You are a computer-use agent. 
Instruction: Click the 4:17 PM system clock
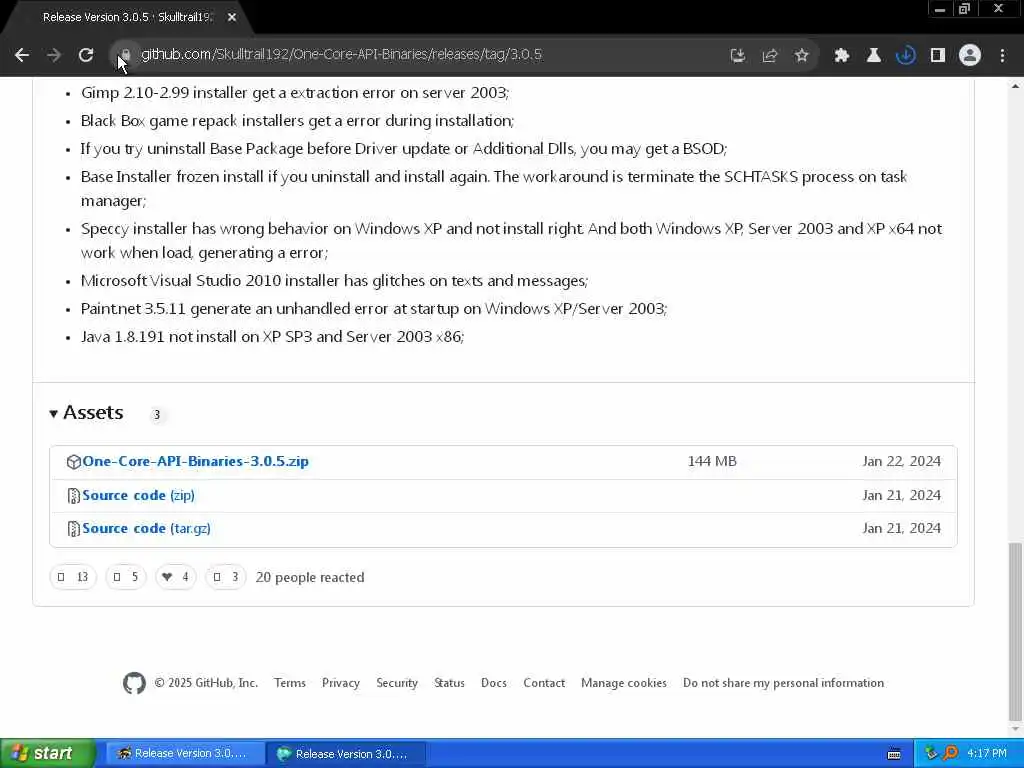coord(987,754)
